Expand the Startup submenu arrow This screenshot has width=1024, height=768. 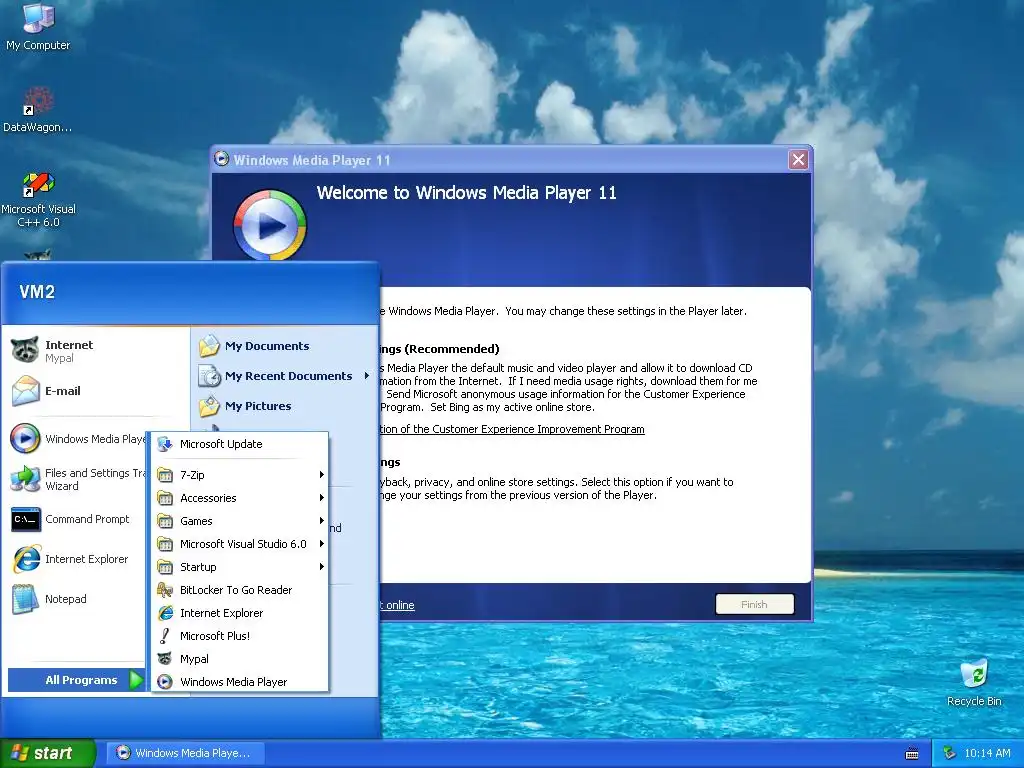pyautogui.click(x=321, y=566)
